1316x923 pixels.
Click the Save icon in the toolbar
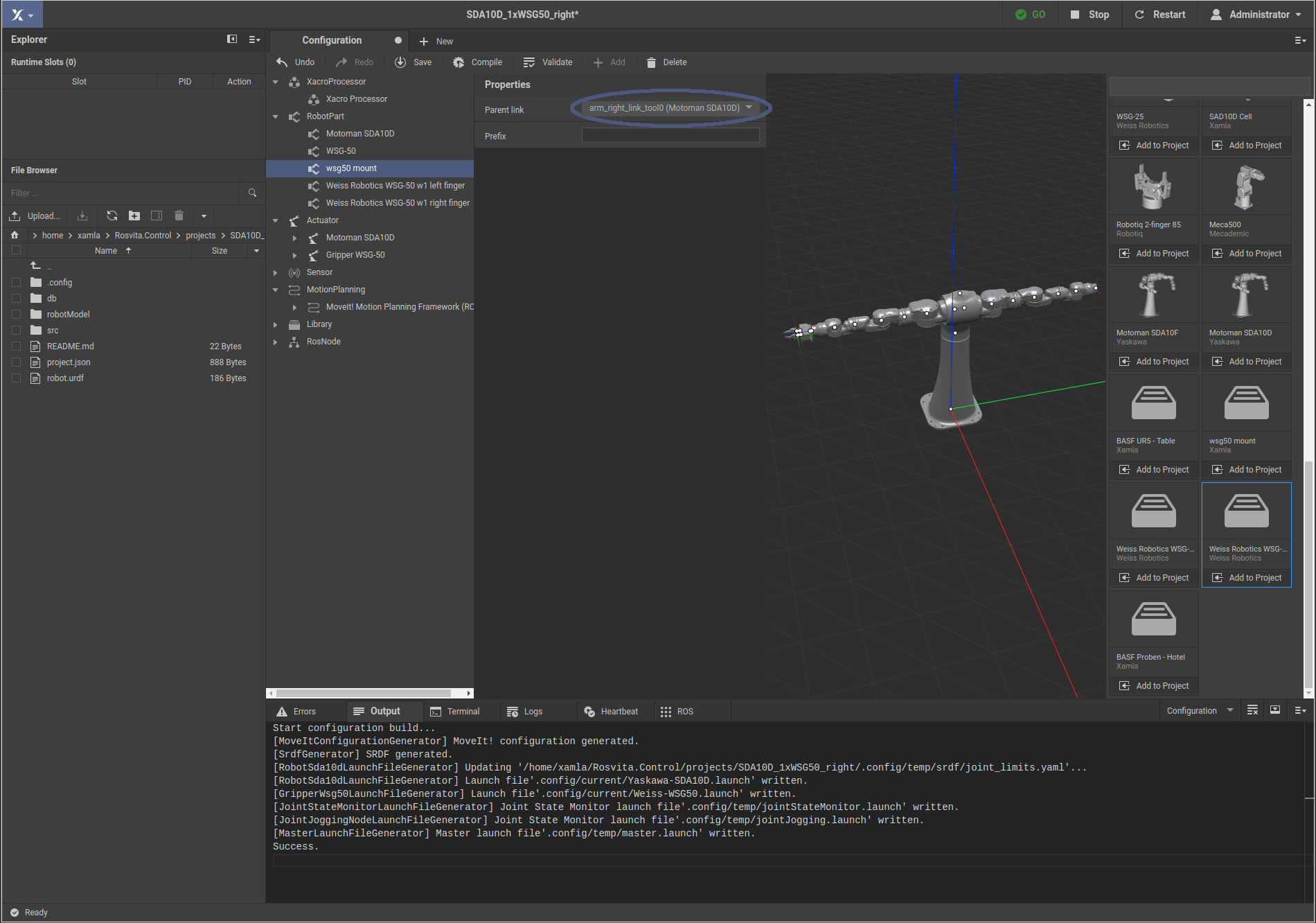click(400, 62)
